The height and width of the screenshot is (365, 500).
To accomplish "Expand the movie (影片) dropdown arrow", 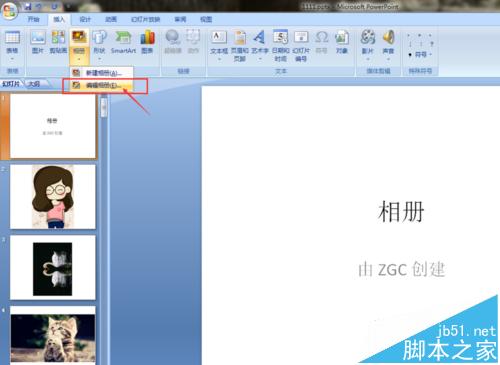I will pos(368,59).
